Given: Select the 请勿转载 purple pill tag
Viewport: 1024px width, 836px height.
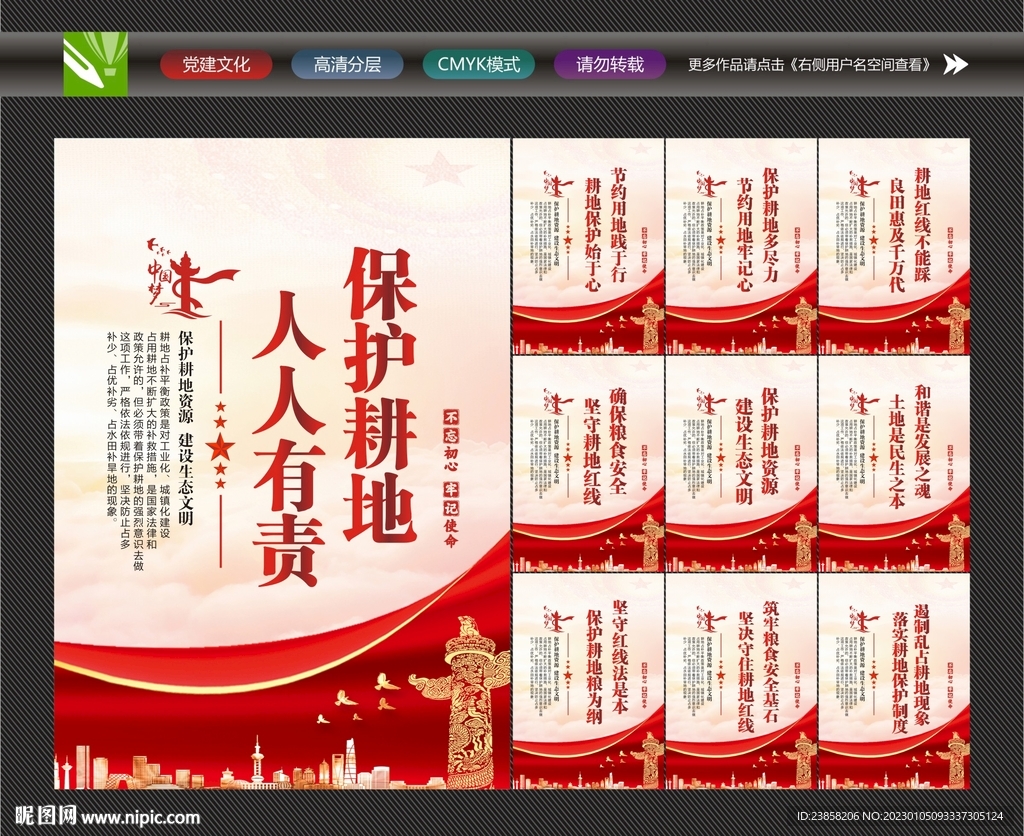Looking at the screenshot, I should [610, 64].
